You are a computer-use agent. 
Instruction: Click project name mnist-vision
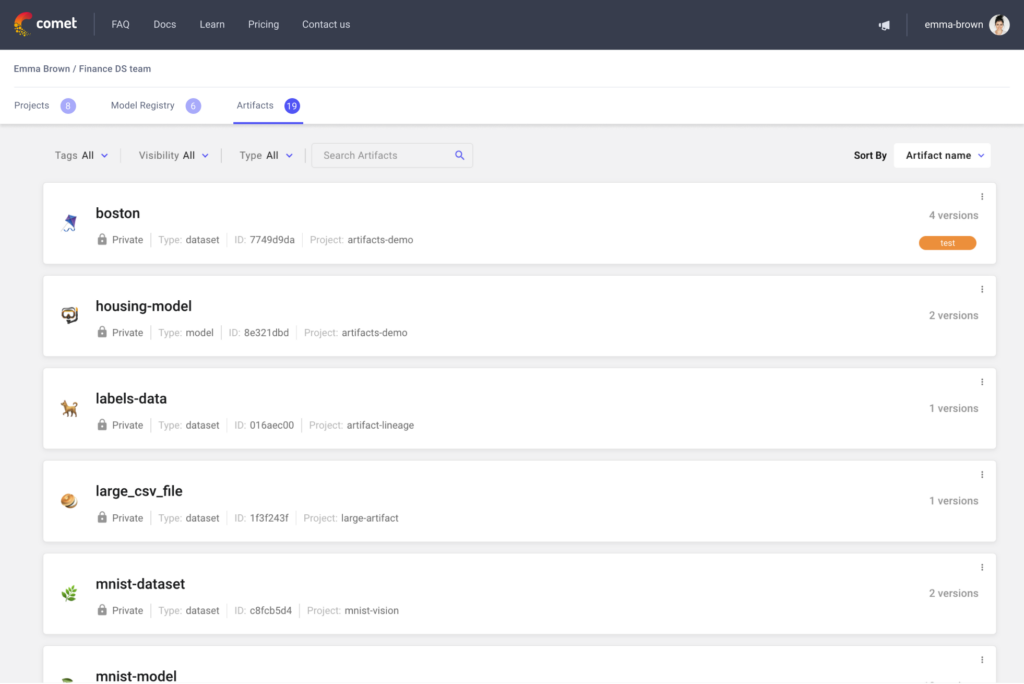point(372,611)
